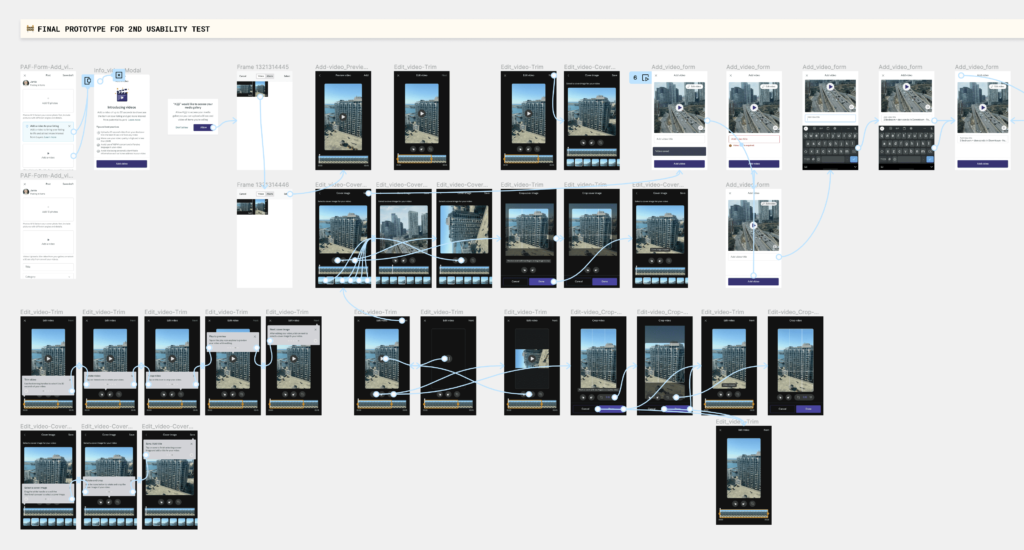Screen dimensions: 1024x550
Task: Click the trim timeline strip in Add-video_Preview frame
Action: [x=344, y=158]
